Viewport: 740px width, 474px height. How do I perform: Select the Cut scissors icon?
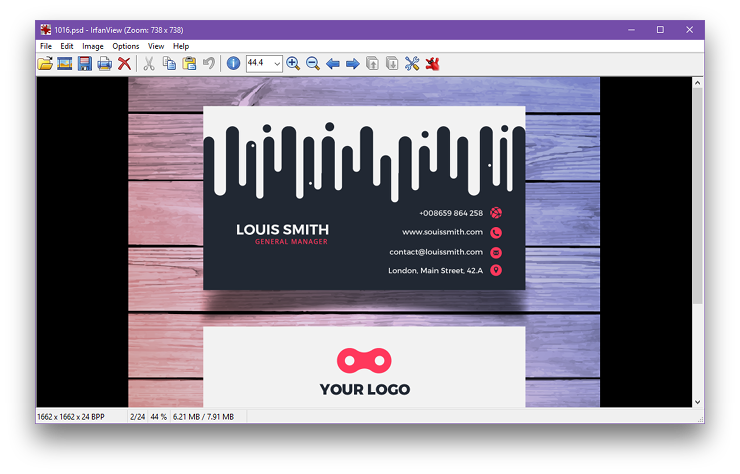pyautogui.click(x=149, y=64)
